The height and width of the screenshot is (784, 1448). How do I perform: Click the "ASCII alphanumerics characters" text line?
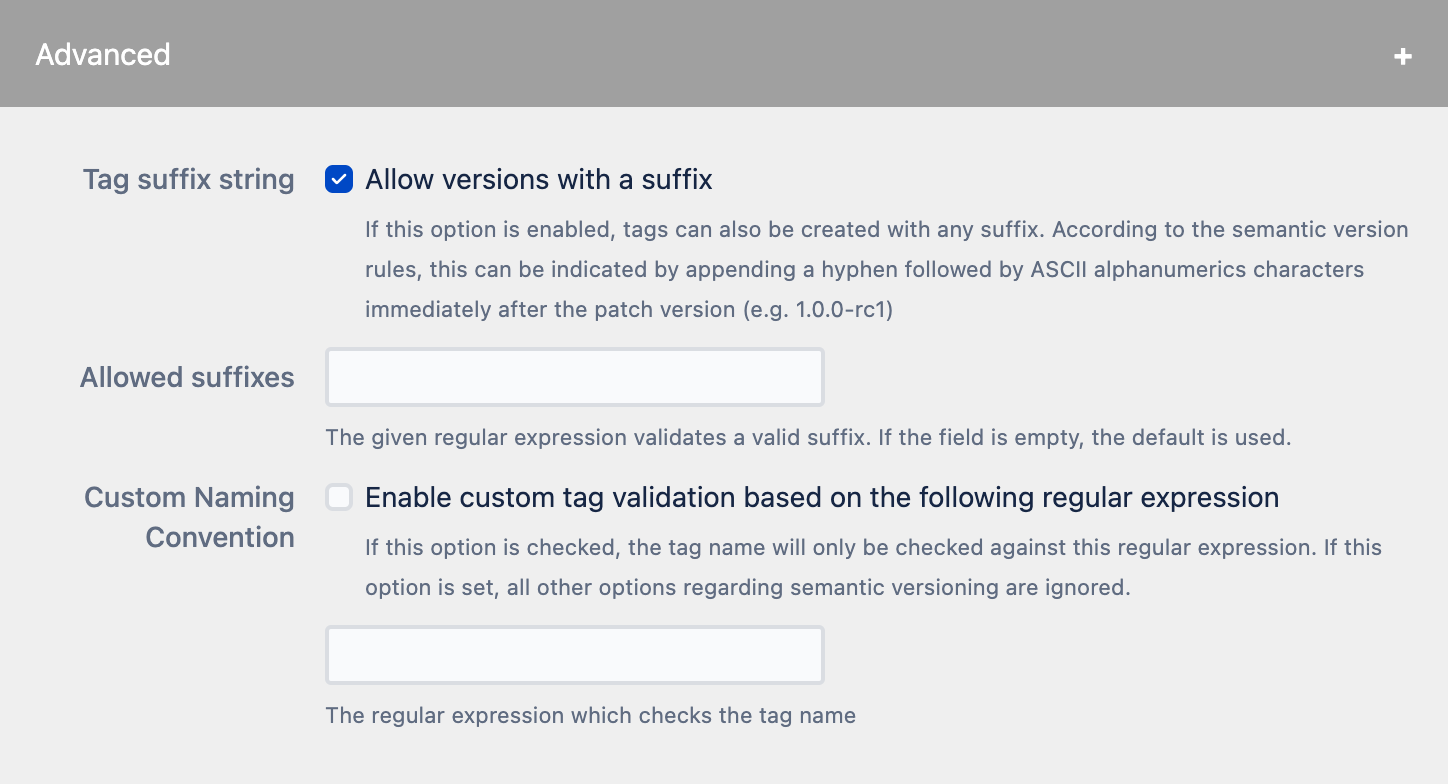tap(864, 270)
